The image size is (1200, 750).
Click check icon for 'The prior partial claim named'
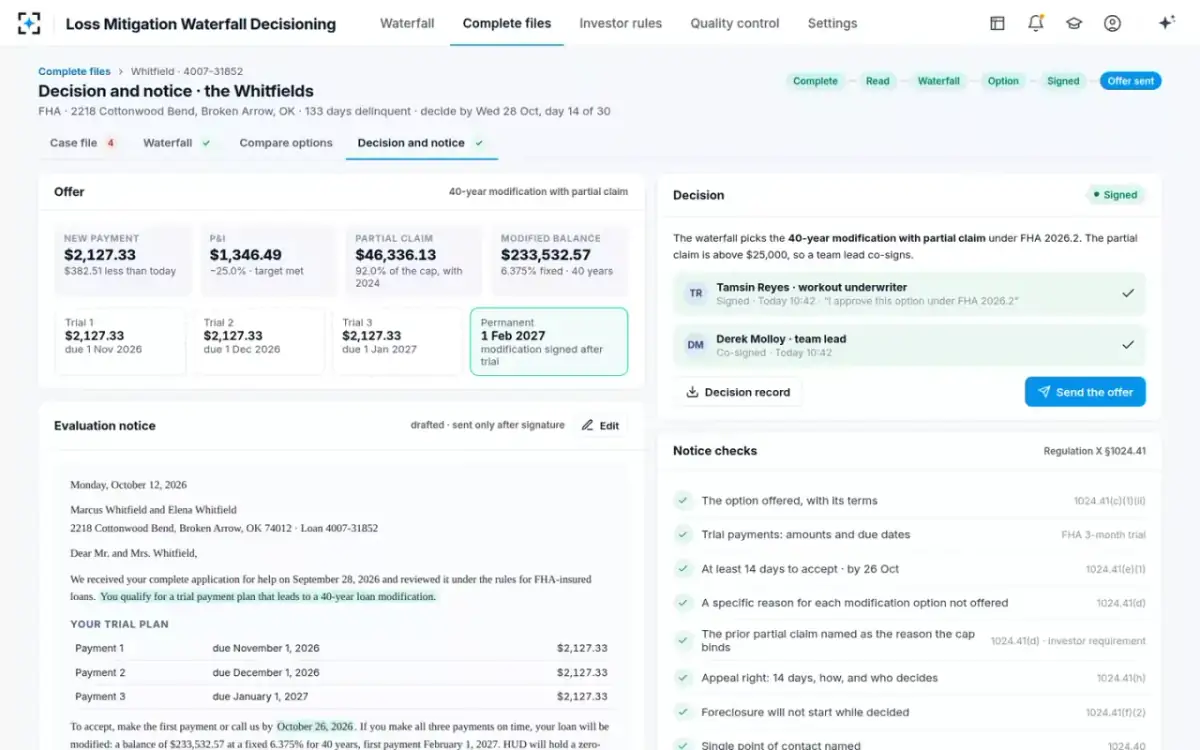click(x=682, y=640)
